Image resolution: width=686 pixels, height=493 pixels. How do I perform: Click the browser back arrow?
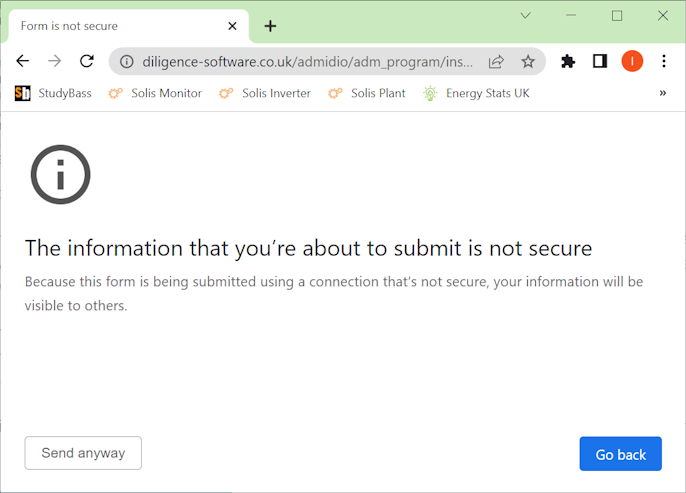tap(23, 61)
